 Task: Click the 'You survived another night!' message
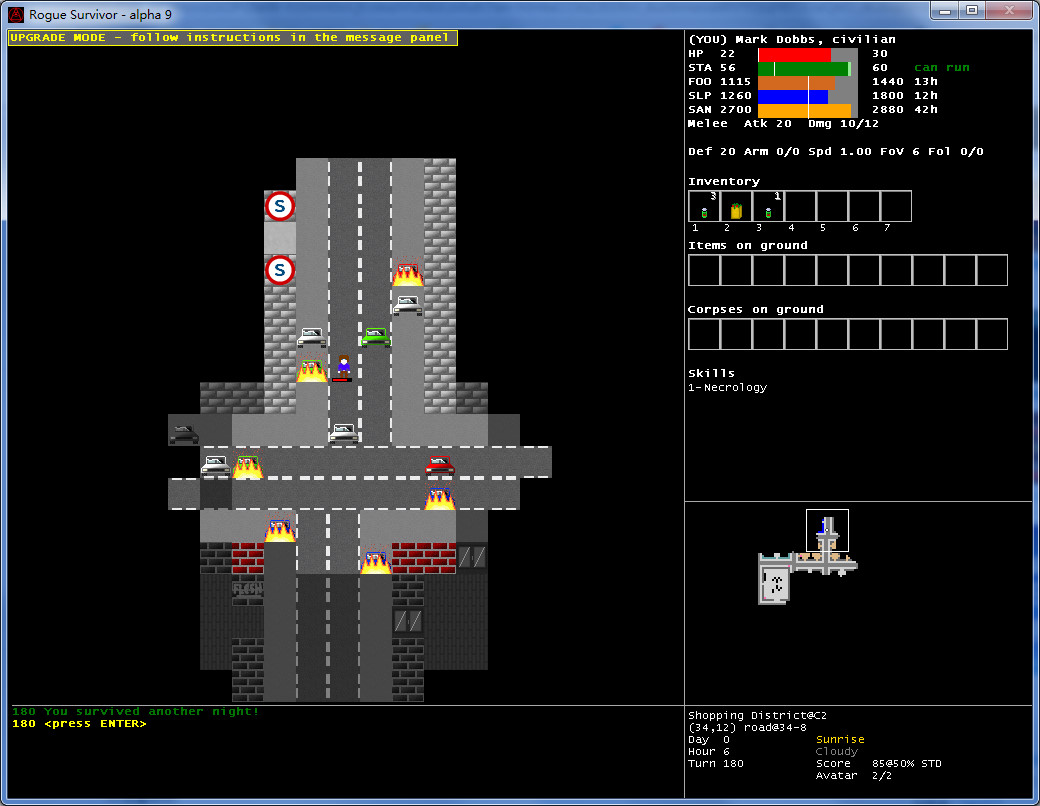pos(151,711)
